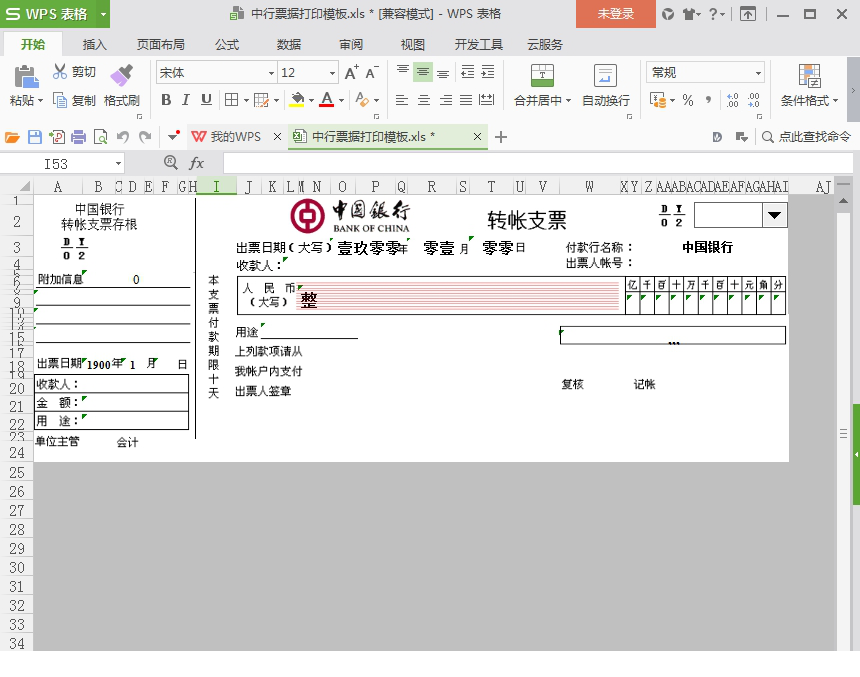Click the Copy icon
Screen dimensions: 860x677
pos(60,100)
